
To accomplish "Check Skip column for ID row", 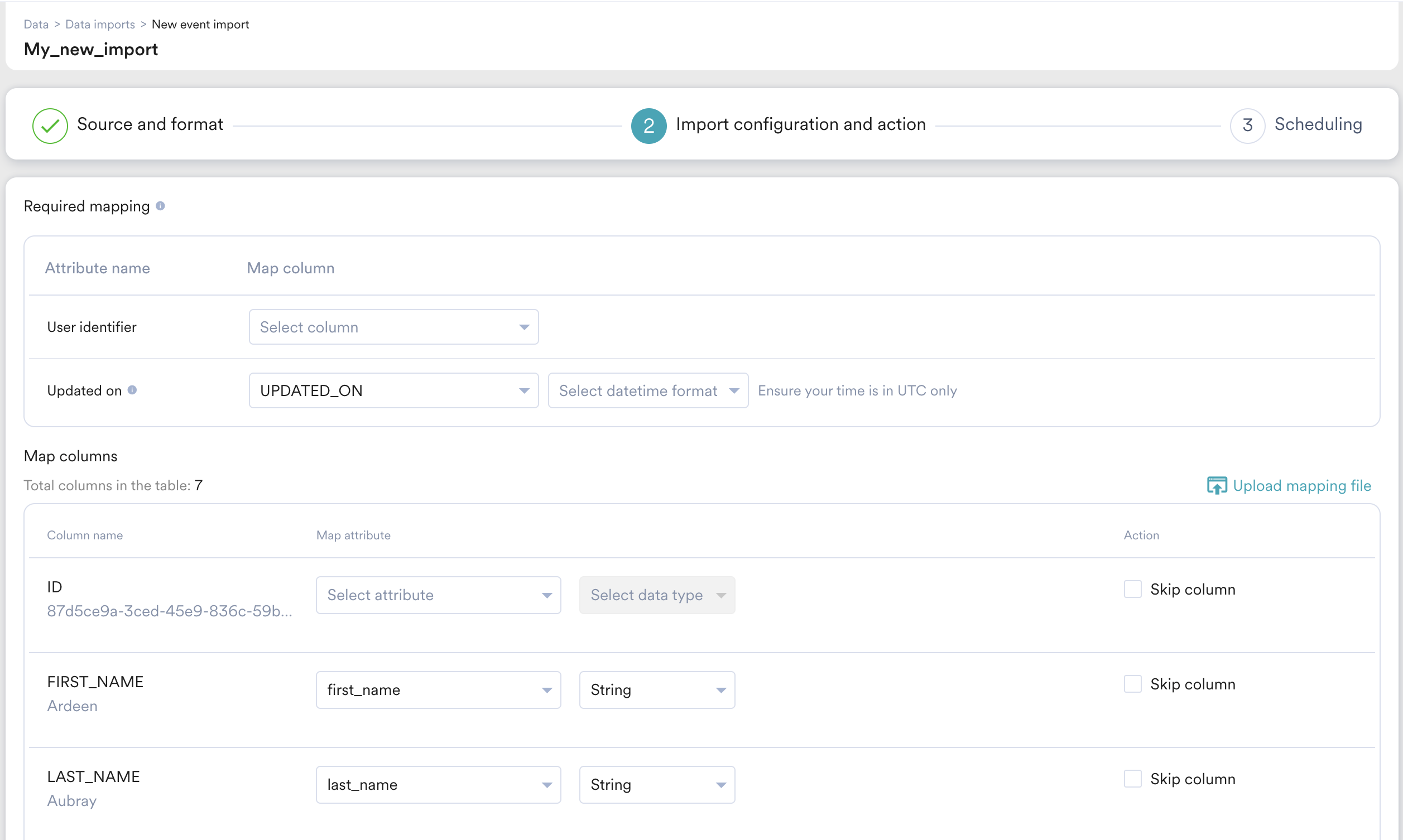I will pos(1132,589).
